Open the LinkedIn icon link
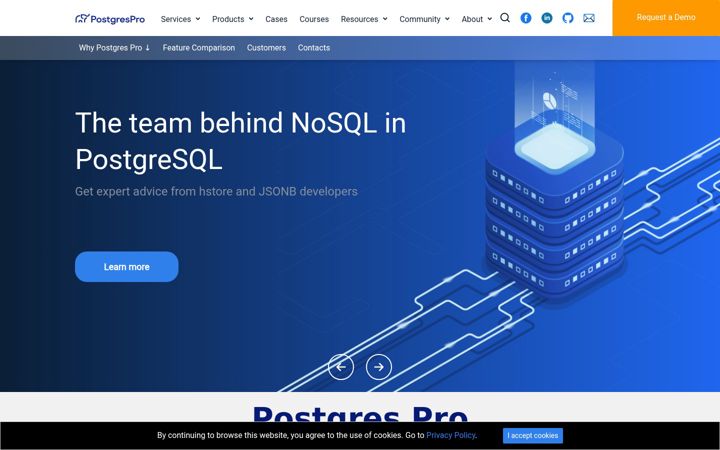This screenshot has width=720, height=450. (x=547, y=18)
